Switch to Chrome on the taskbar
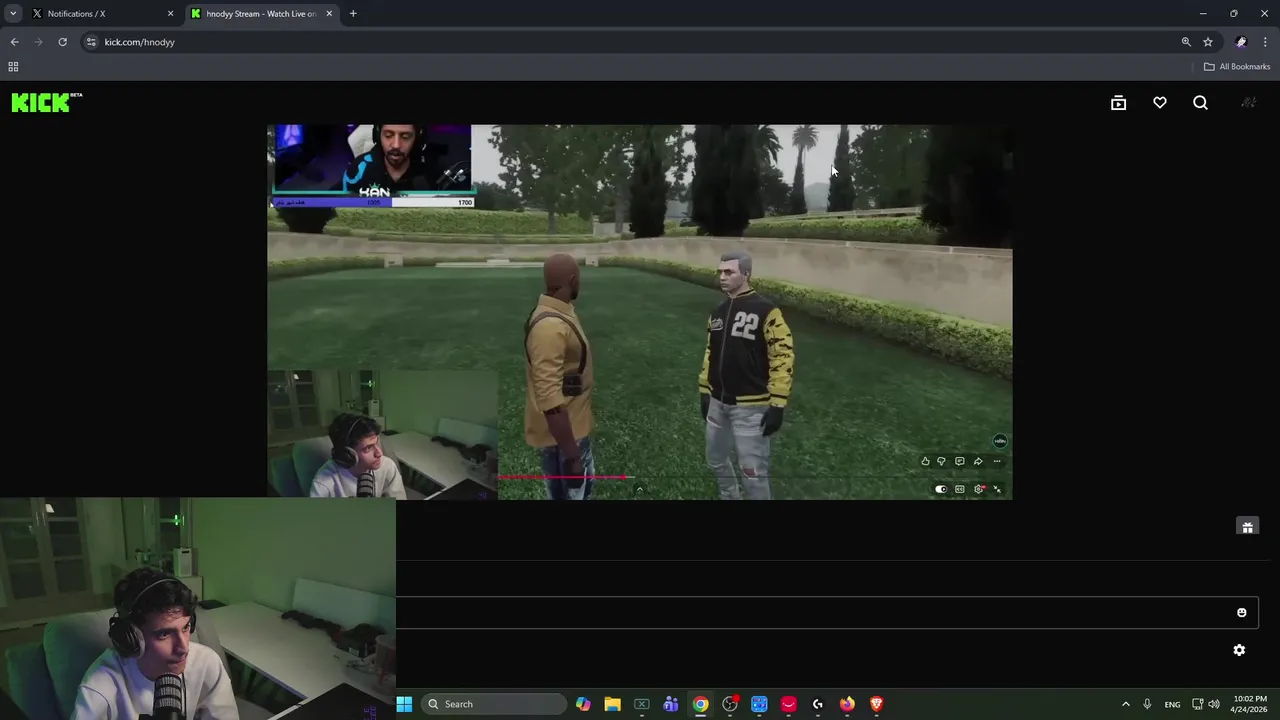The image size is (1280, 720). pyautogui.click(x=700, y=704)
